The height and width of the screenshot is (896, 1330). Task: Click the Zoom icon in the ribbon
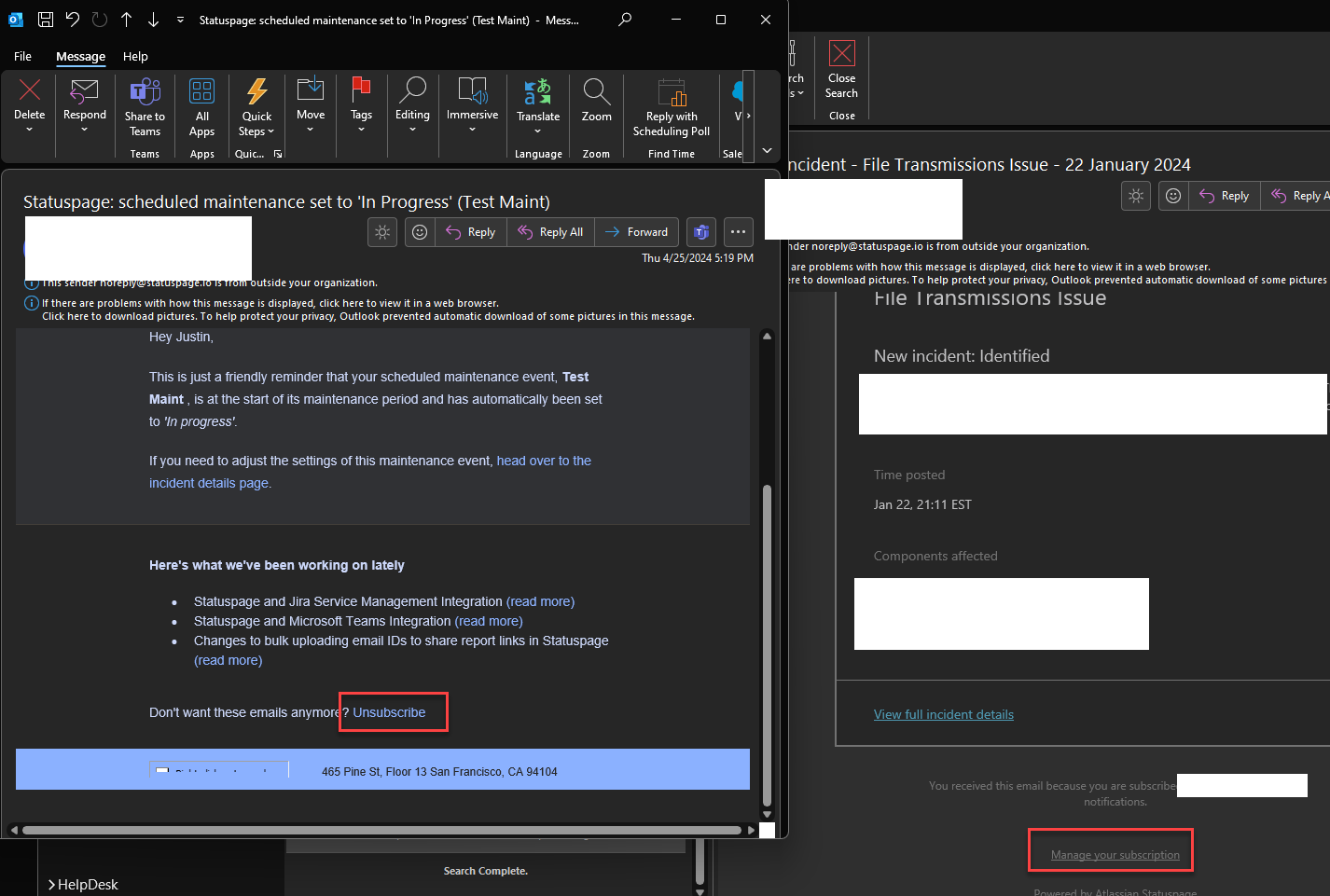597,91
